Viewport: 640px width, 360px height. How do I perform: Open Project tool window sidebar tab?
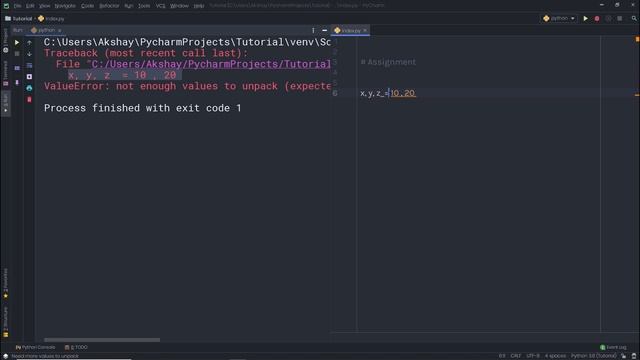[5, 40]
